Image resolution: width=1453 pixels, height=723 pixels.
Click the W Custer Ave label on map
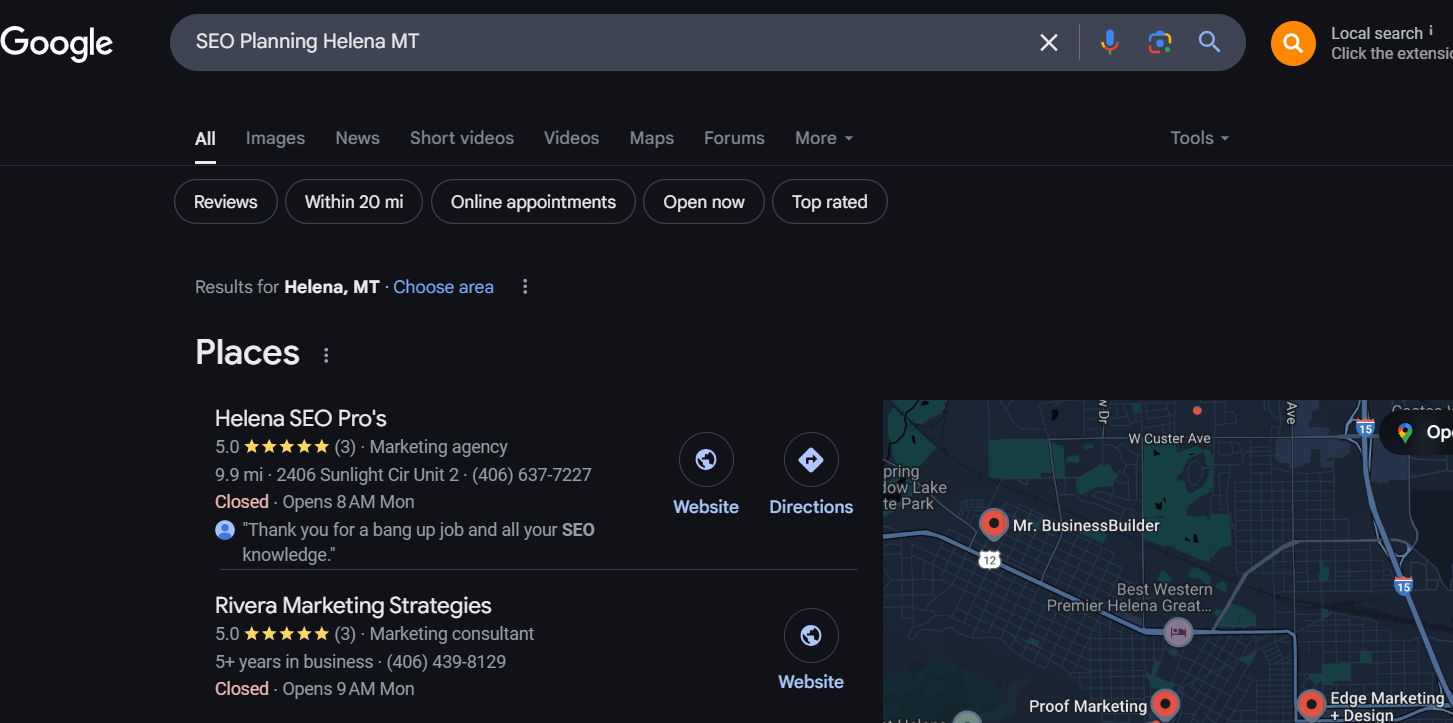[x=1169, y=438]
